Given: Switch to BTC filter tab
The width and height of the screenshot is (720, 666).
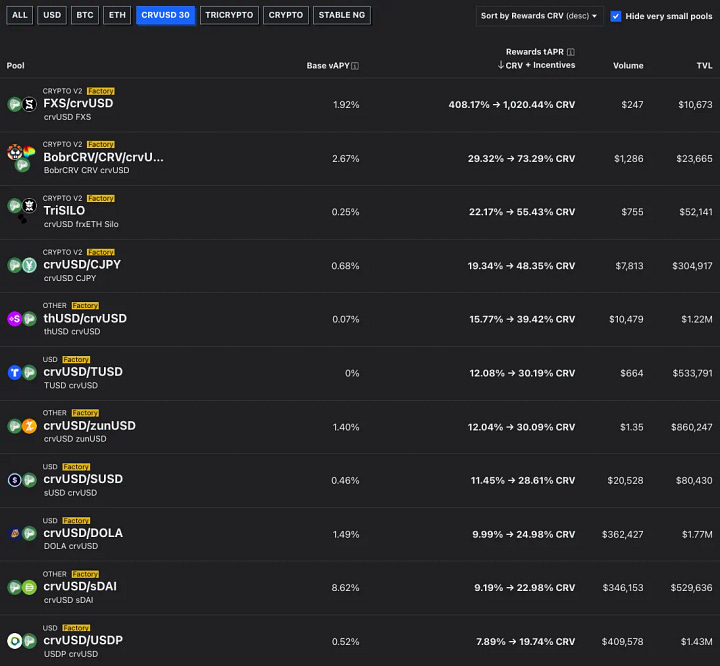Looking at the screenshot, I should pyautogui.click(x=85, y=15).
